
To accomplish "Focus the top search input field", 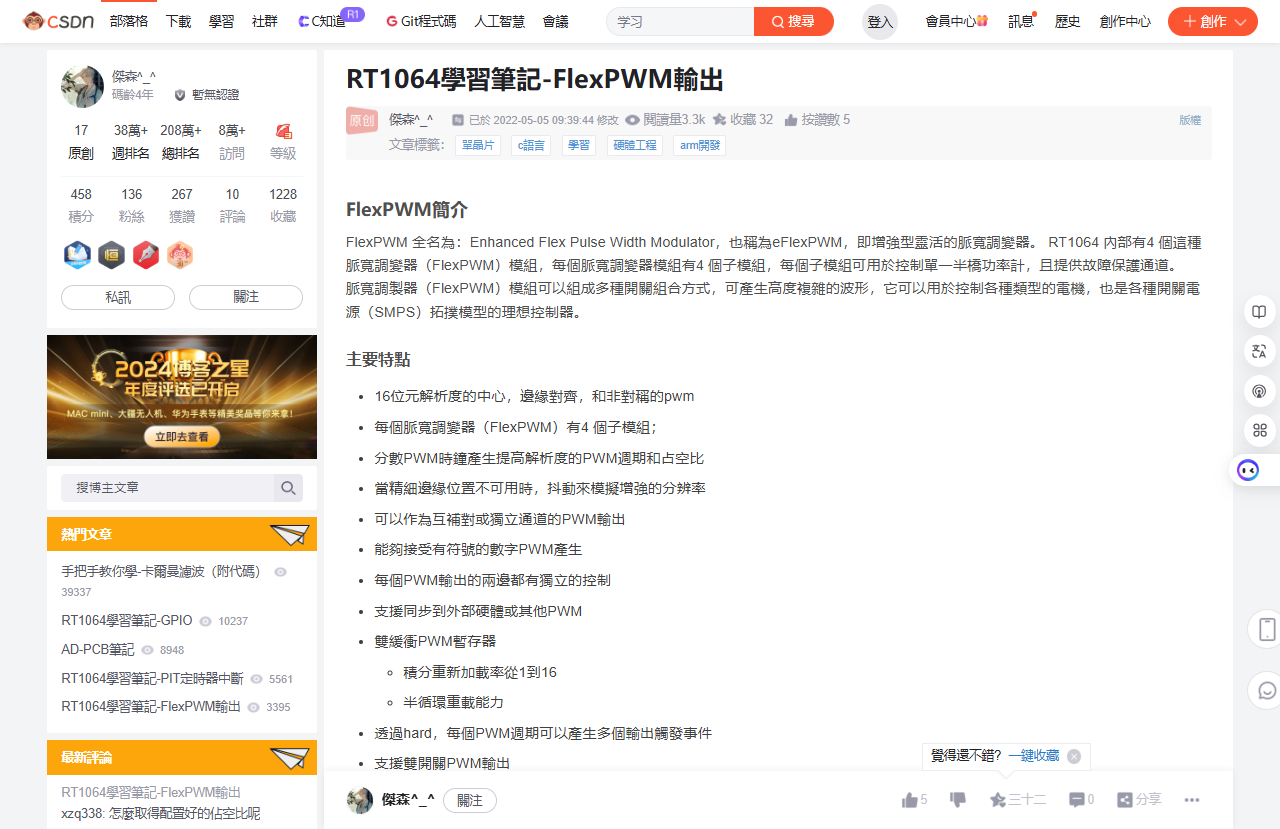I will click(680, 21).
